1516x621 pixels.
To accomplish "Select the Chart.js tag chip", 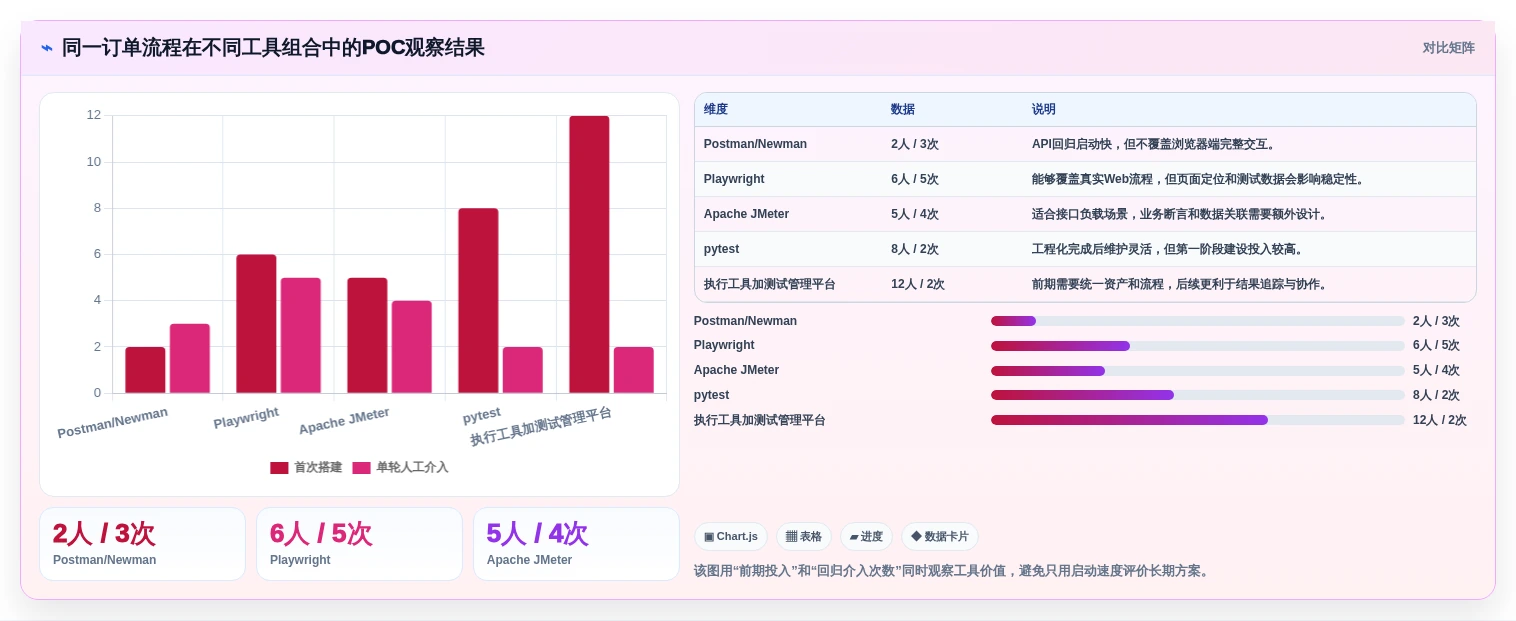I will click(x=731, y=536).
